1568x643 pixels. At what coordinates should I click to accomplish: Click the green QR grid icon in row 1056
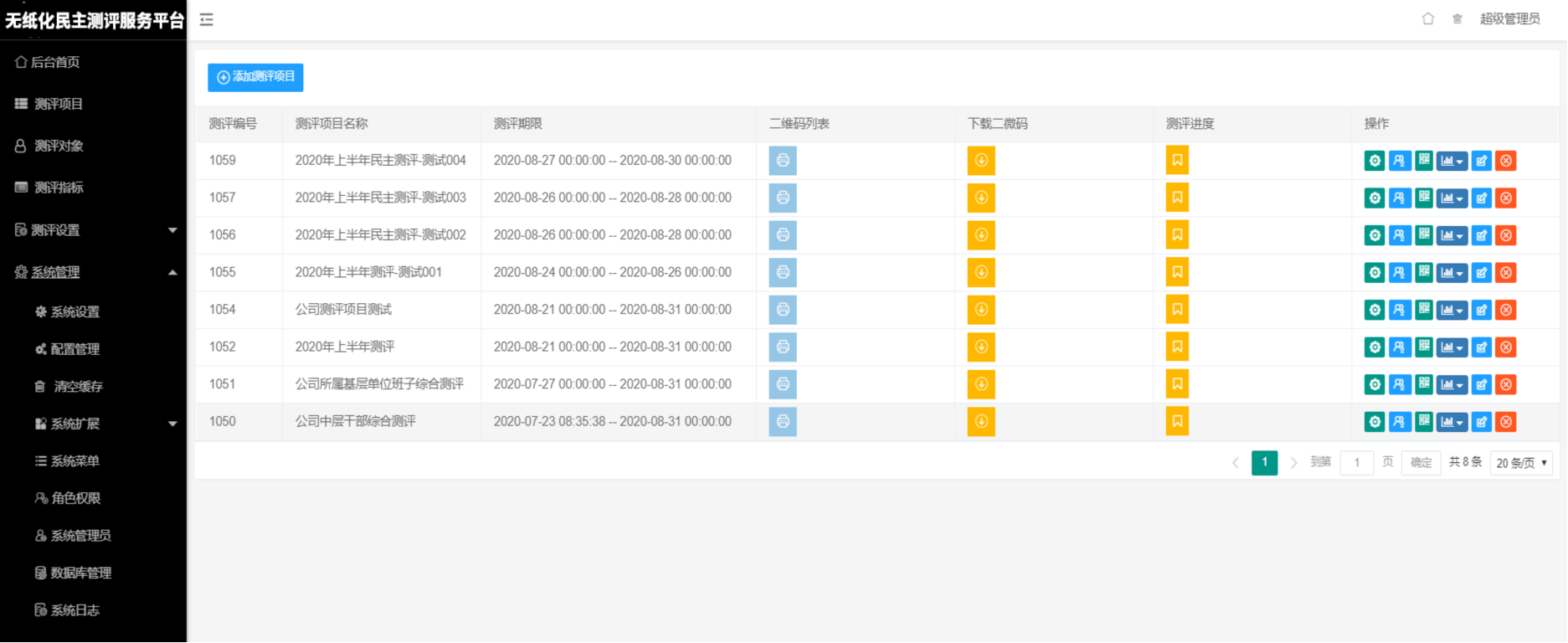pyautogui.click(x=1424, y=235)
